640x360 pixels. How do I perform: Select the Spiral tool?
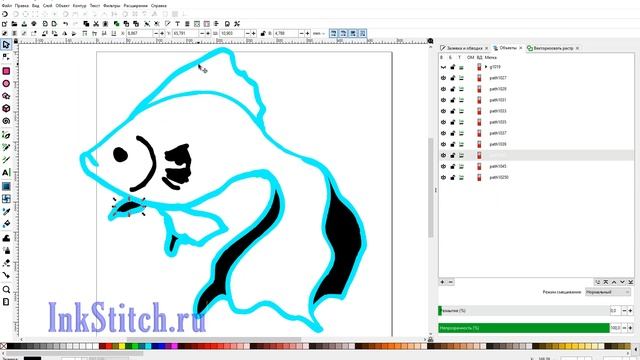click(6, 121)
